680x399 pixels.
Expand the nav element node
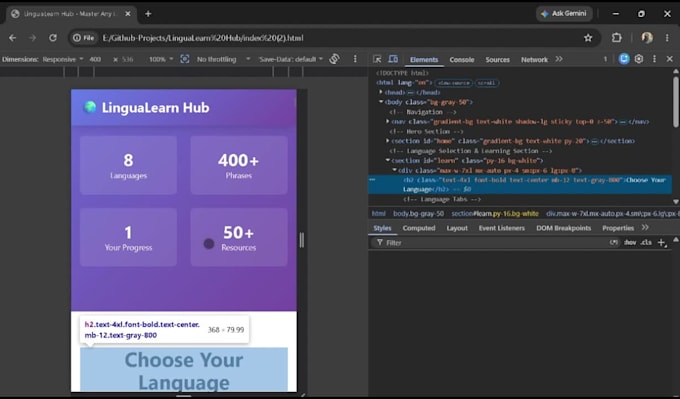coord(388,121)
